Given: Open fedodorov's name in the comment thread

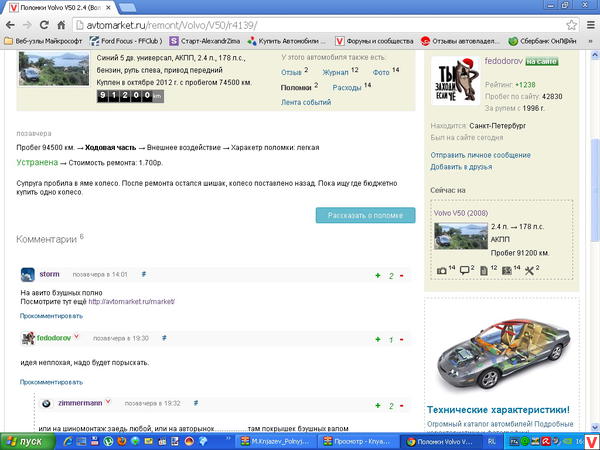Looking at the screenshot, I should [54, 338].
